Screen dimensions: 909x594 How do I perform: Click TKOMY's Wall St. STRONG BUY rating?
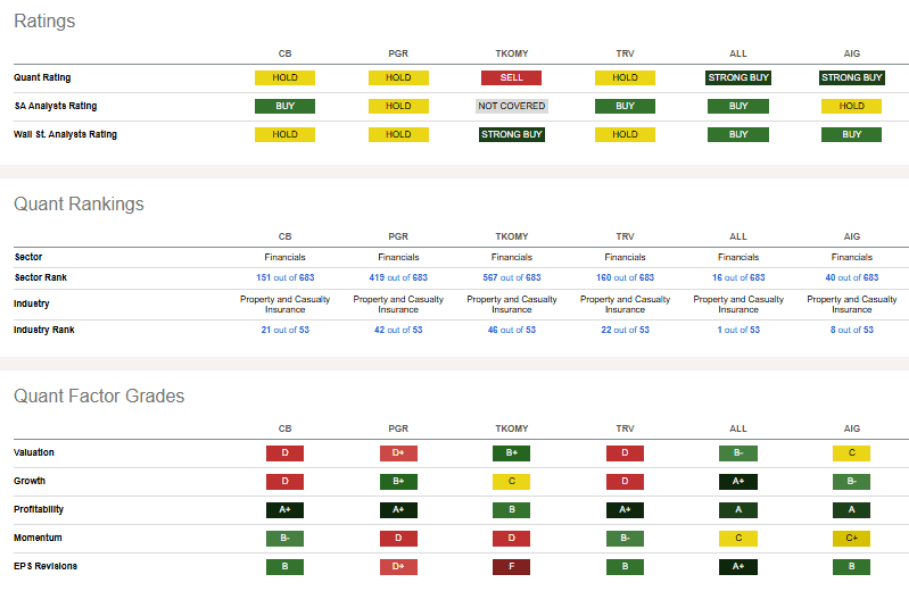point(511,134)
